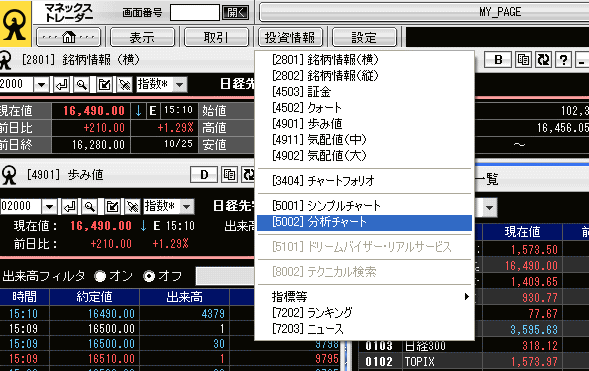
Task: Click the edit-note icon in 歩み値 toolbar
Action: [112, 206]
